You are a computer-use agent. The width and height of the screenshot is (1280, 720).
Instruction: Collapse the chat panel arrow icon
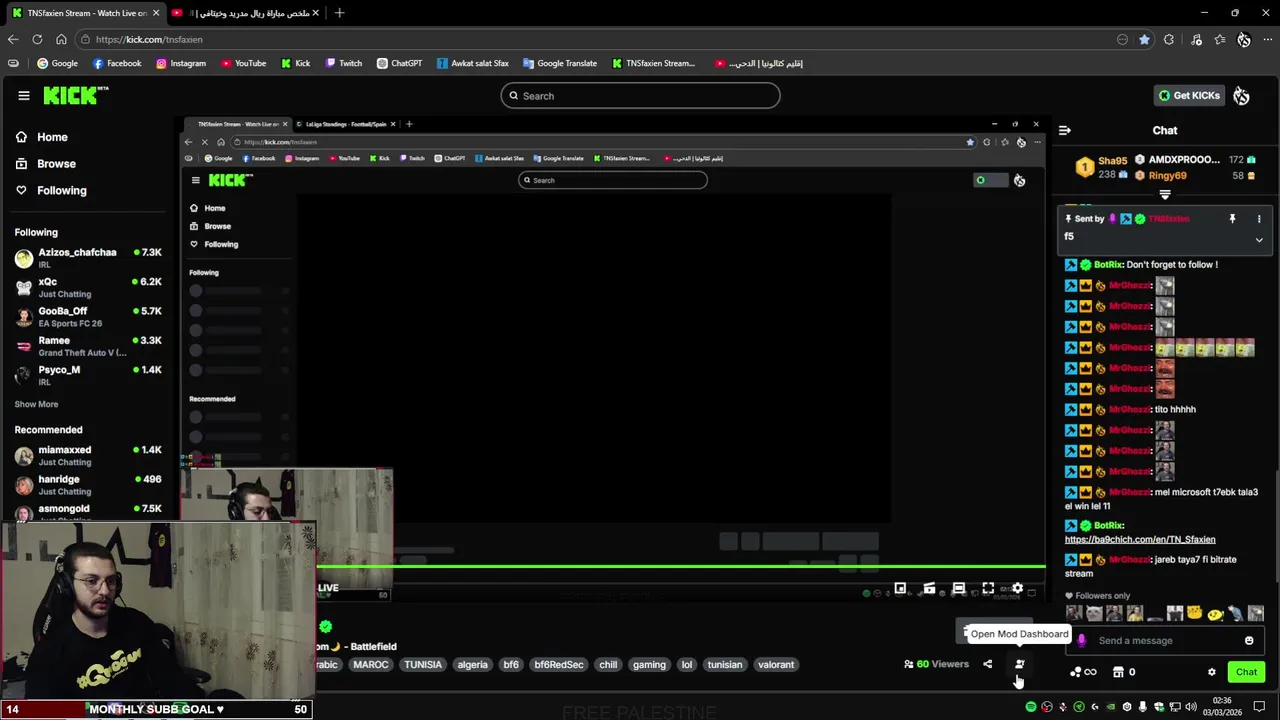click(1065, 130)
